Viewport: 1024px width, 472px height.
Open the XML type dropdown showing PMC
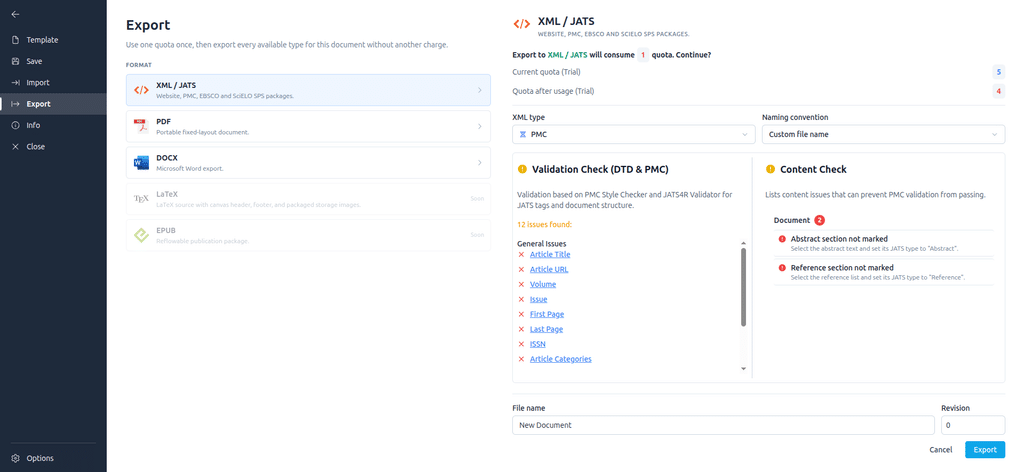click(x=634, y=134)
